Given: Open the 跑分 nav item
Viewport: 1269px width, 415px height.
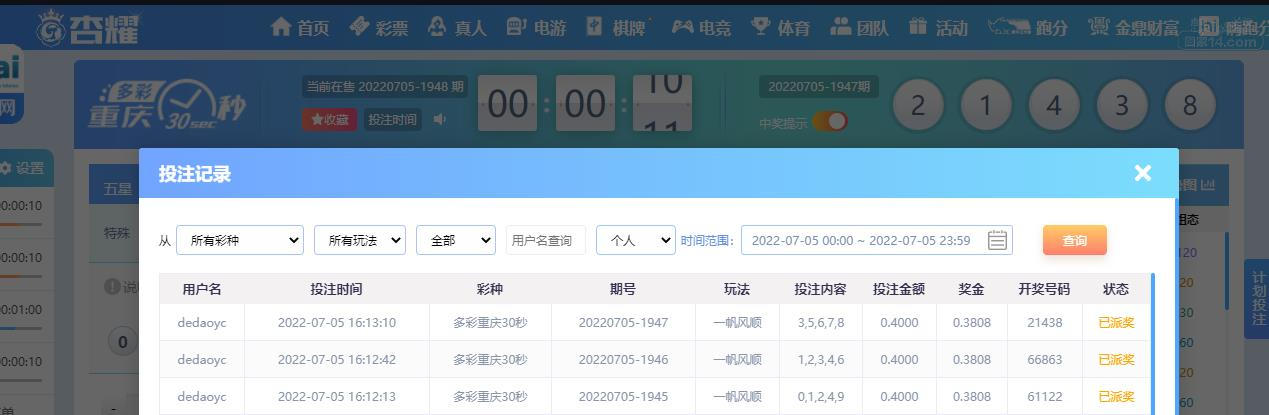Looking at the screenshot, I should [1028, 28].
